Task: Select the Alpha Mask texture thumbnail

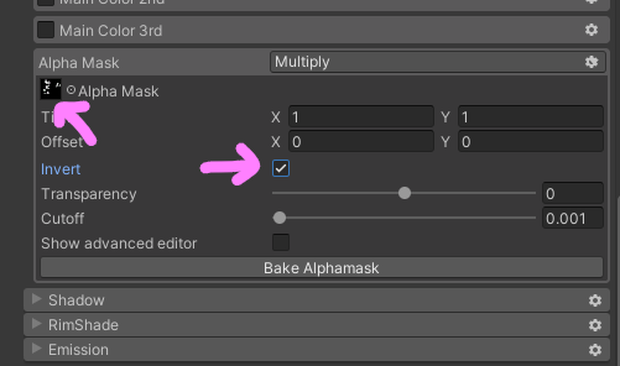Action: pos(51,89)
